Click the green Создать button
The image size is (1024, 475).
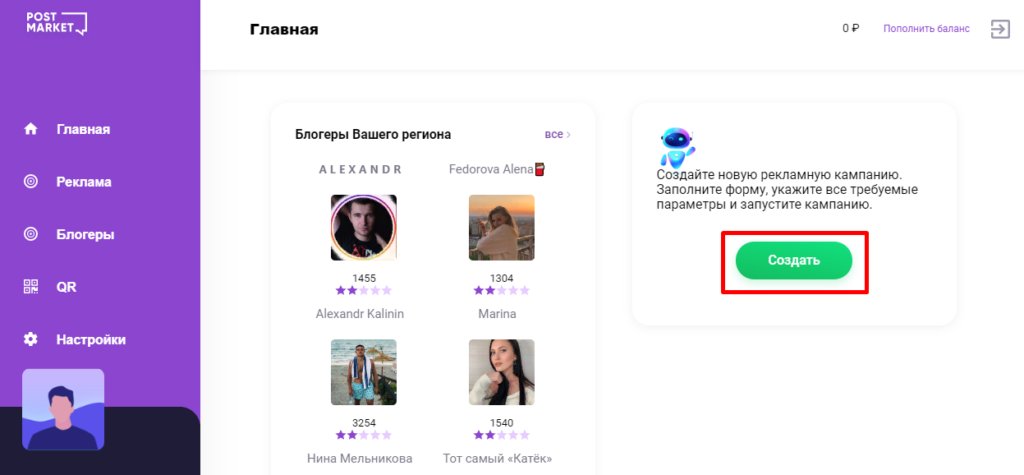pyautogui.click(x=793, y=261)
